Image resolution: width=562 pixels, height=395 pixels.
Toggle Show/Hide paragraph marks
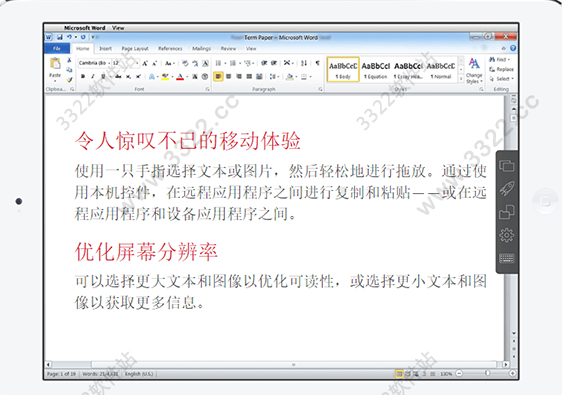coord(317,63)
